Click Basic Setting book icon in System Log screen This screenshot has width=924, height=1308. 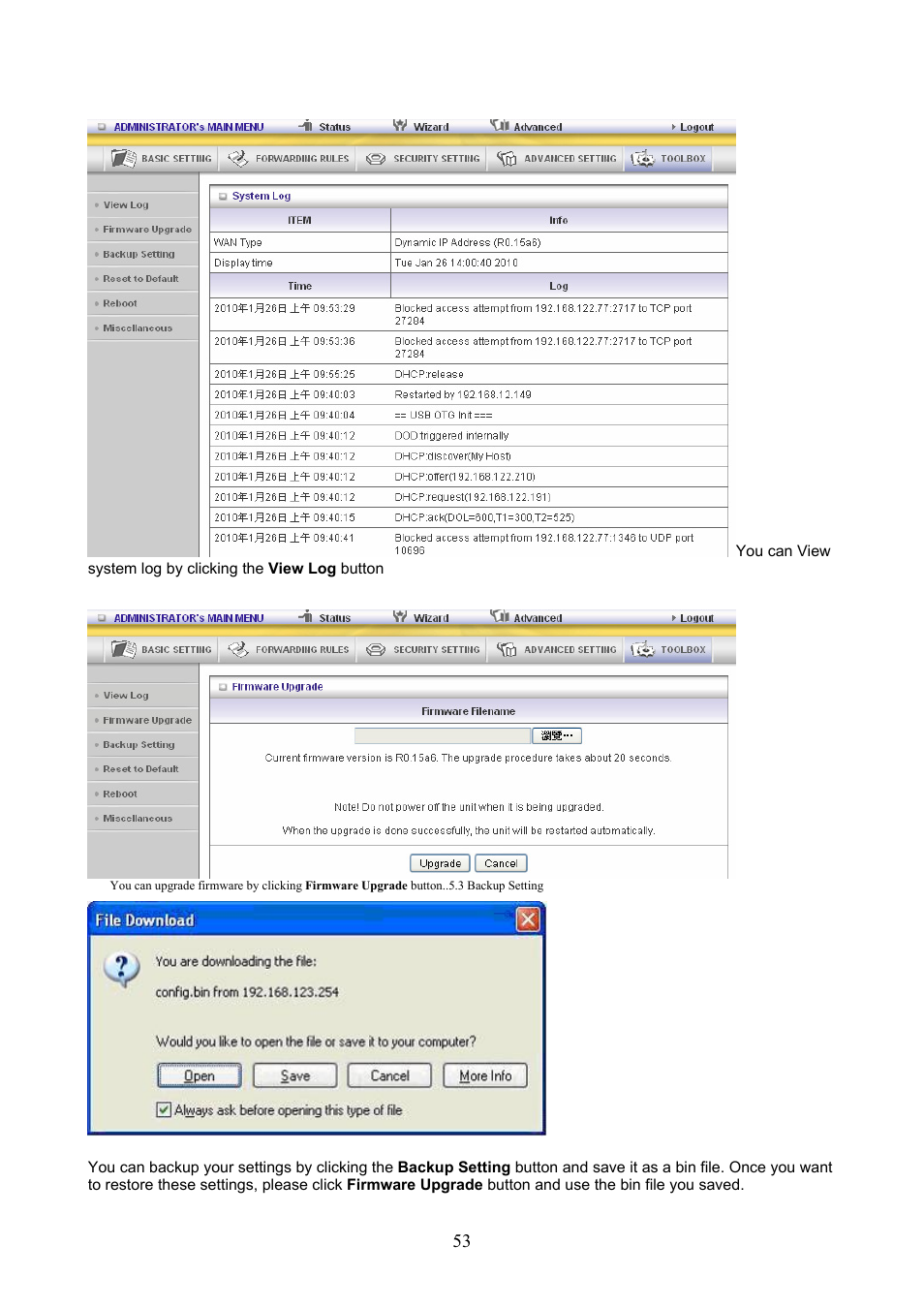[x=123, y=158]
